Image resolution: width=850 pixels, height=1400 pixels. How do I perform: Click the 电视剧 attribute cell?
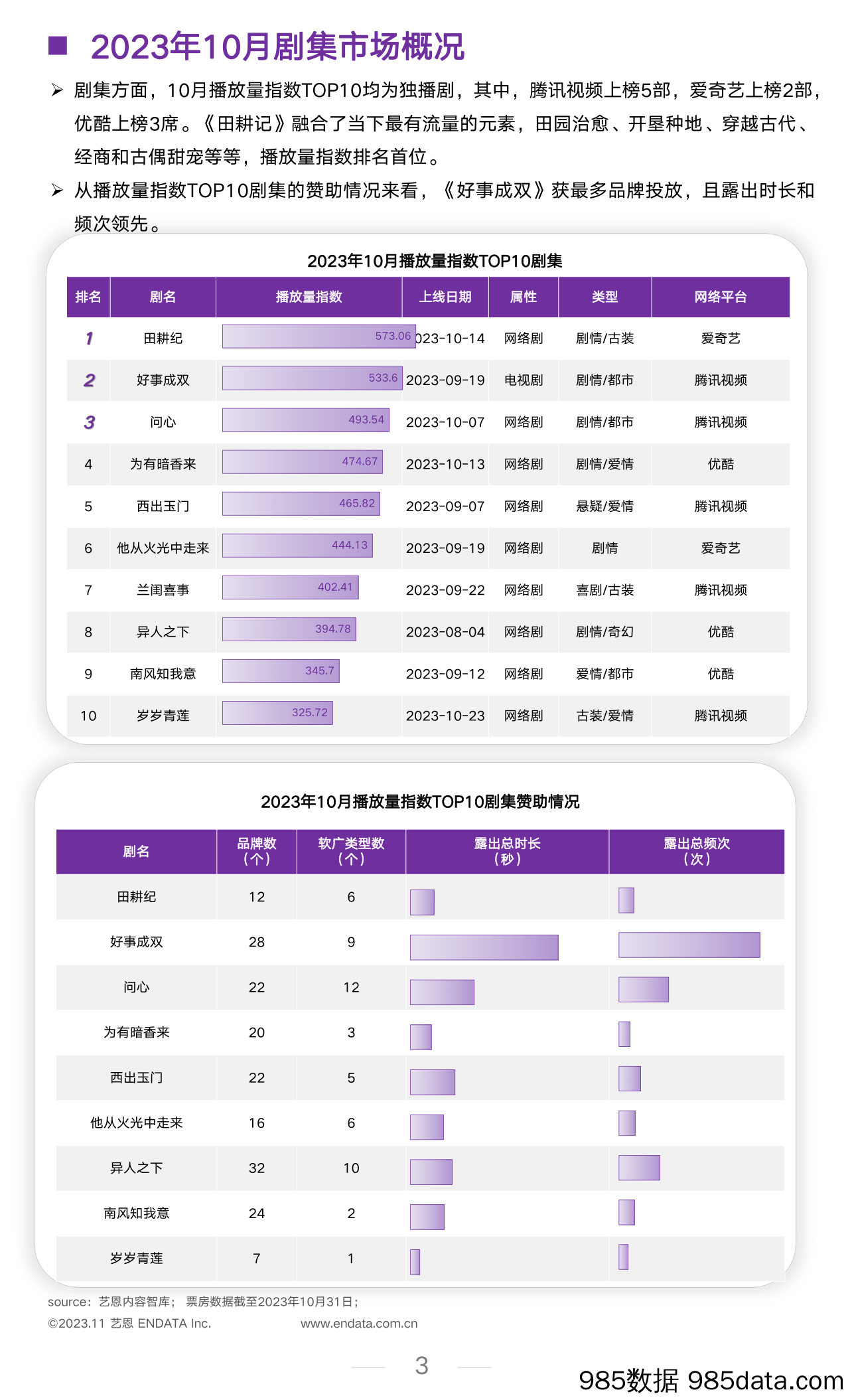tap(524, 380)
